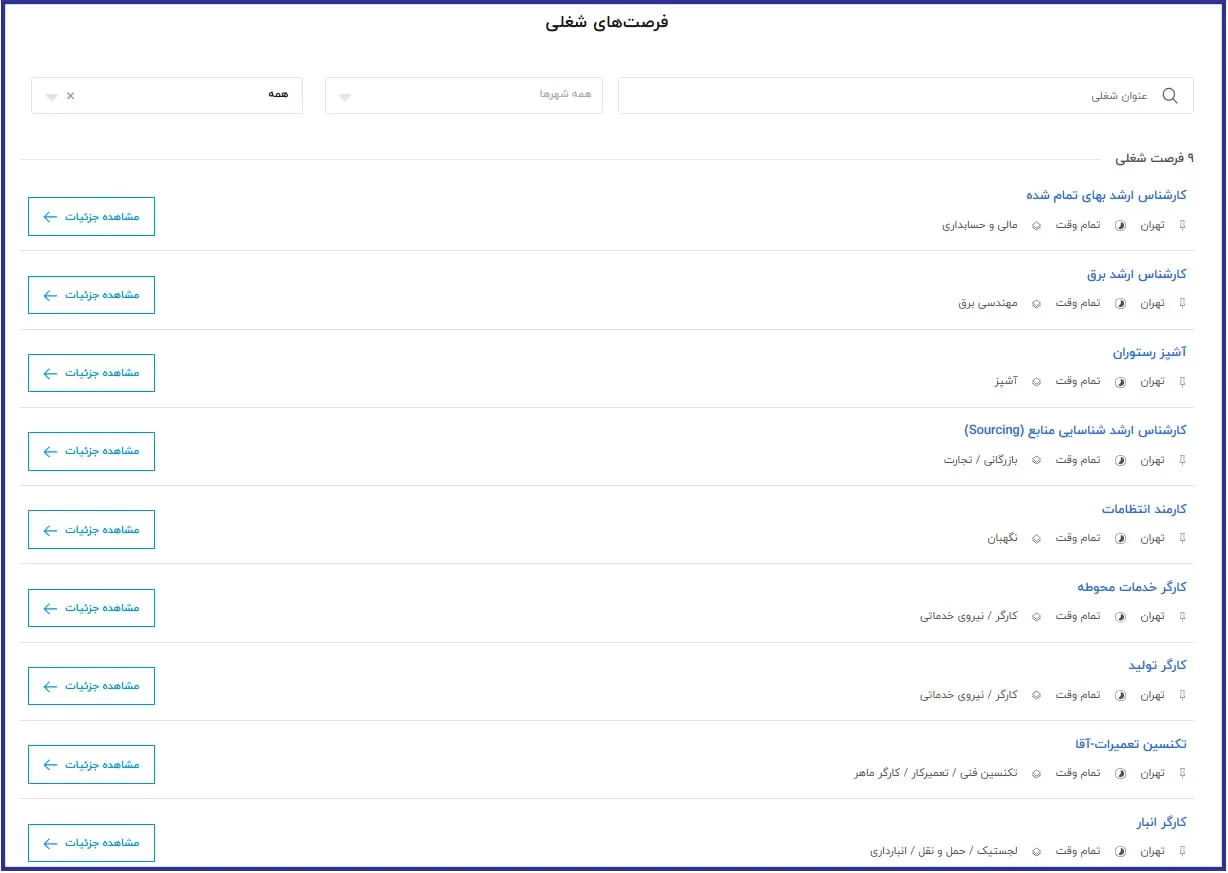Clear the همه filter with the x icon
1228x873 pixels.
[x=70, y=96]
